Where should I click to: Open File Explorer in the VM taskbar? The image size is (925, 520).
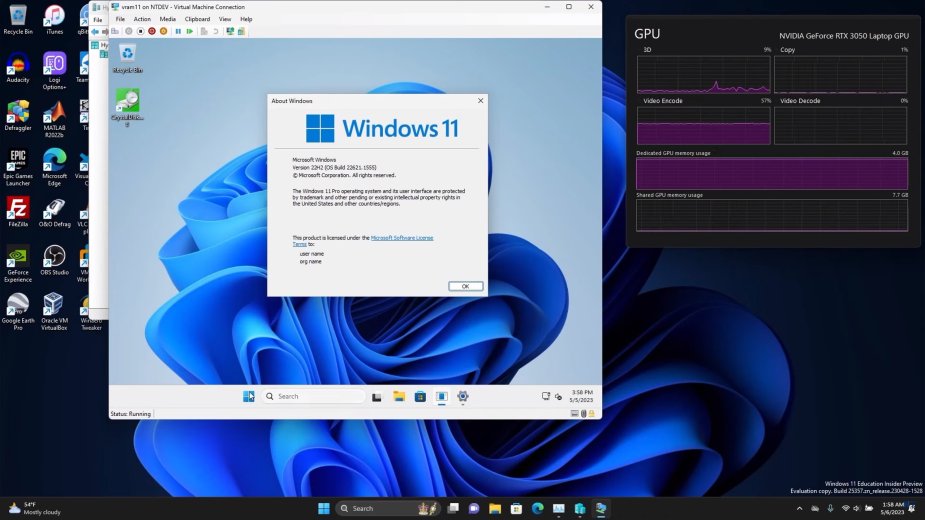(399, 397)
